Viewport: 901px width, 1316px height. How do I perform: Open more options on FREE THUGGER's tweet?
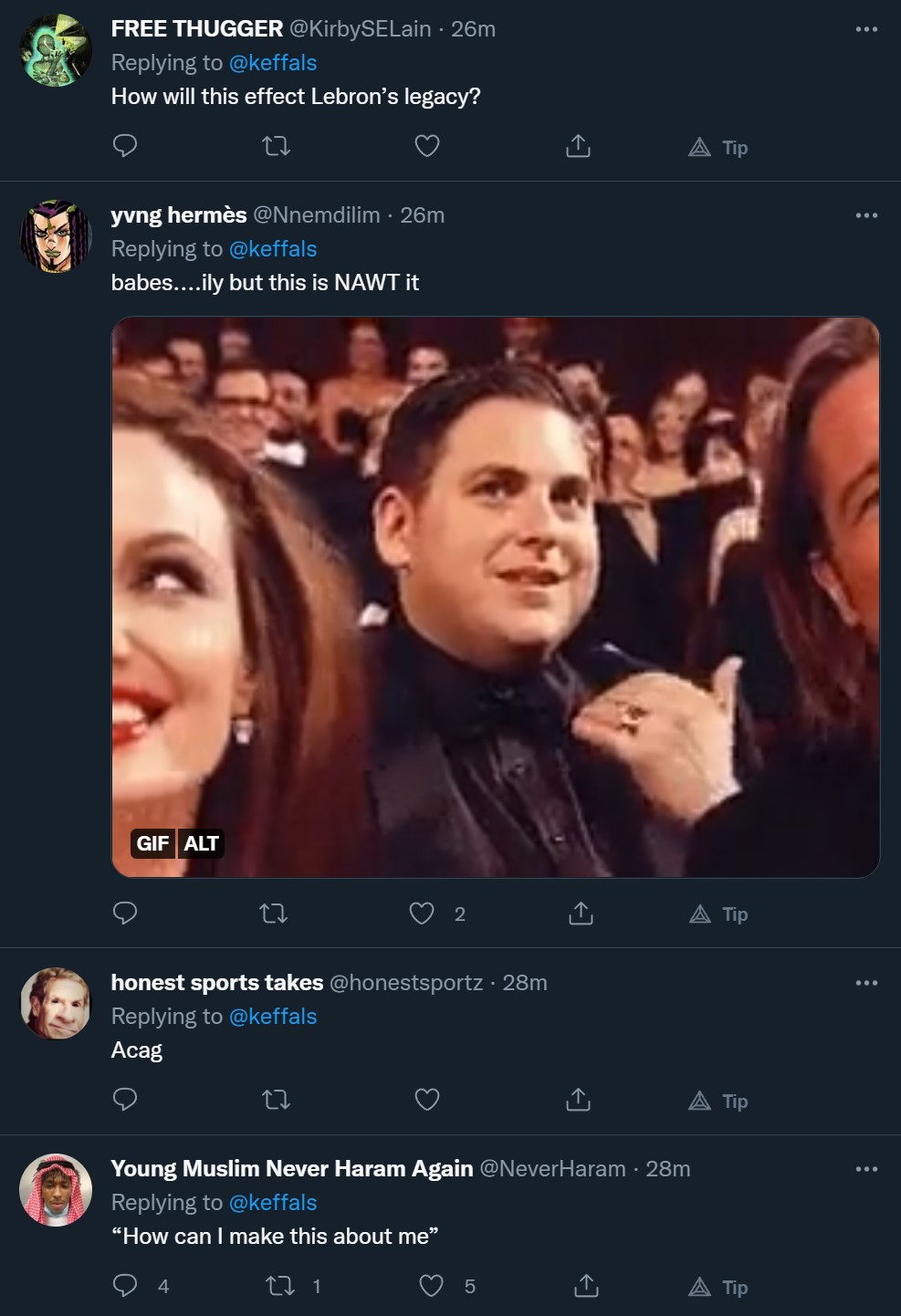pos(866,29)
